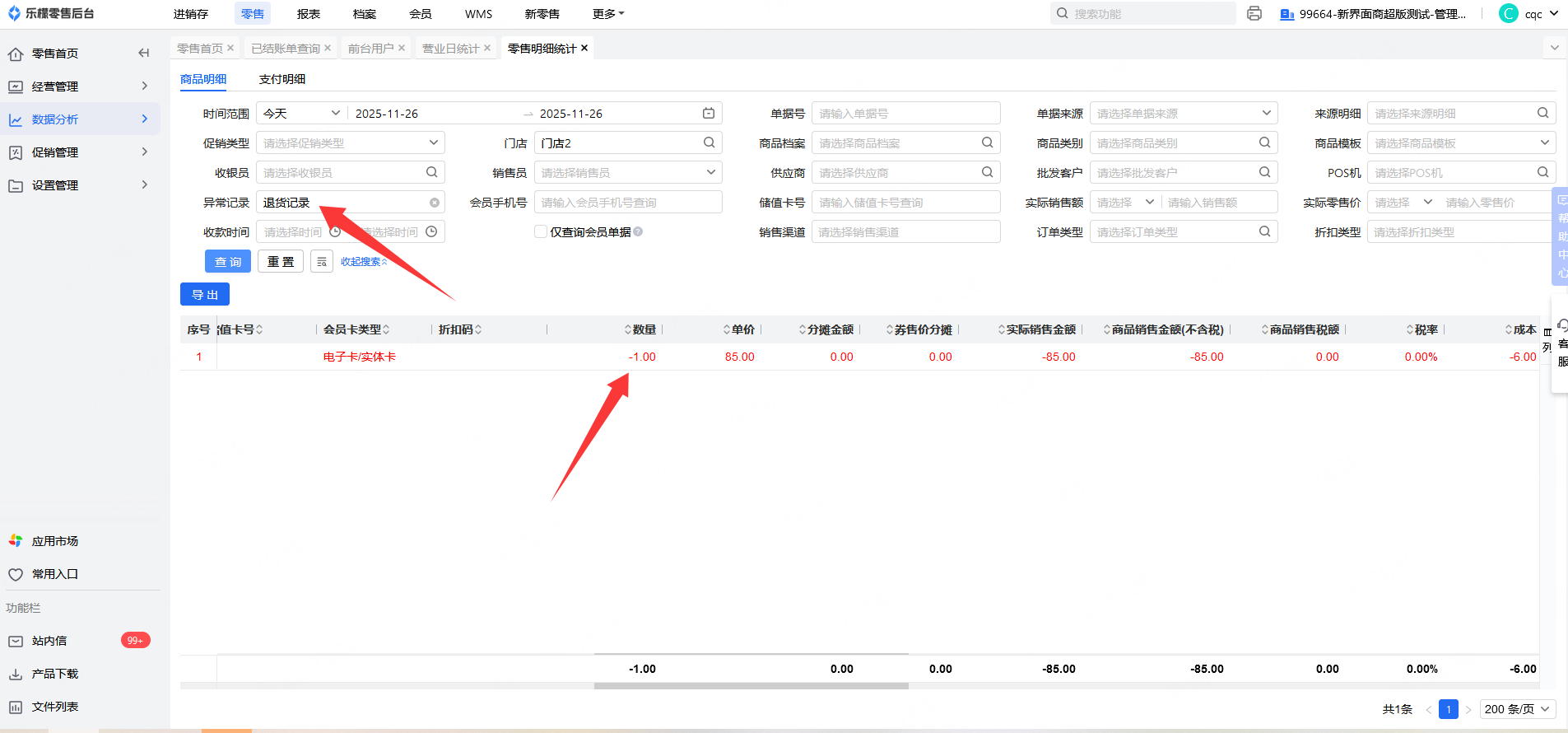
Task: Open 常用入口 heart item
Action: (54, 574)
